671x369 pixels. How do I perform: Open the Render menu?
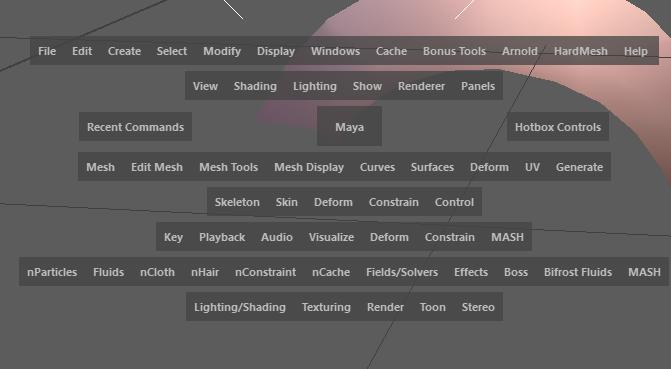point(385,307)
